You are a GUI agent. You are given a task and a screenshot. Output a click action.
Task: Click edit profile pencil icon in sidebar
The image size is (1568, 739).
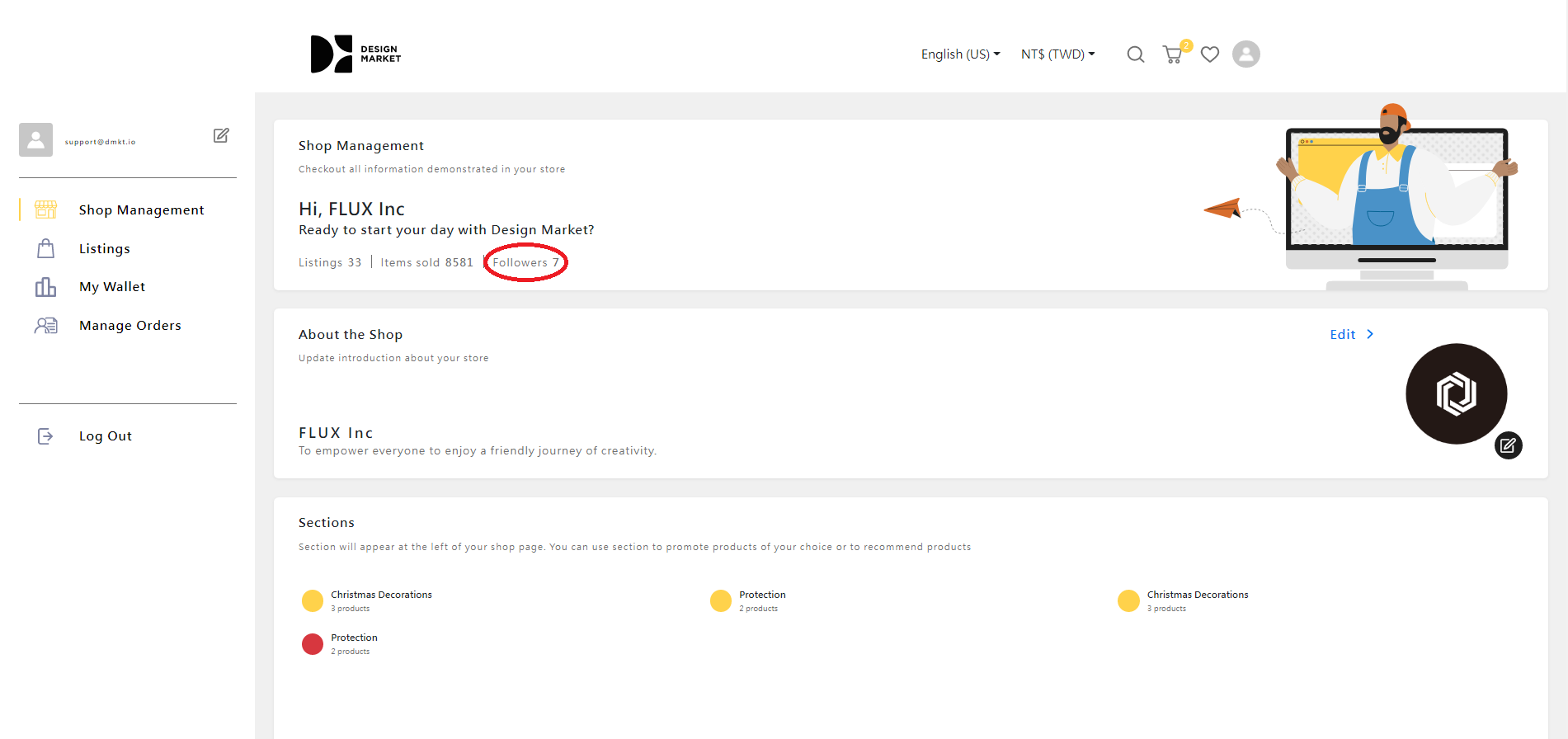221,135
